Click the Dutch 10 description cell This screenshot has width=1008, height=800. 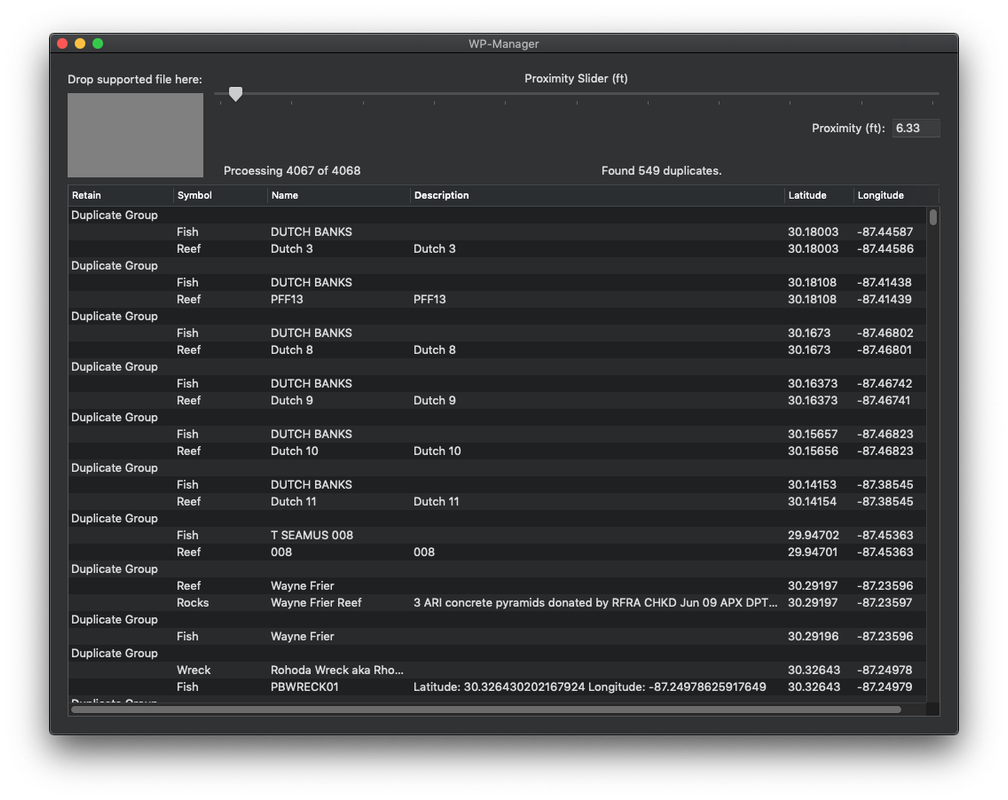pyautogui.click(x=437, y=451)
